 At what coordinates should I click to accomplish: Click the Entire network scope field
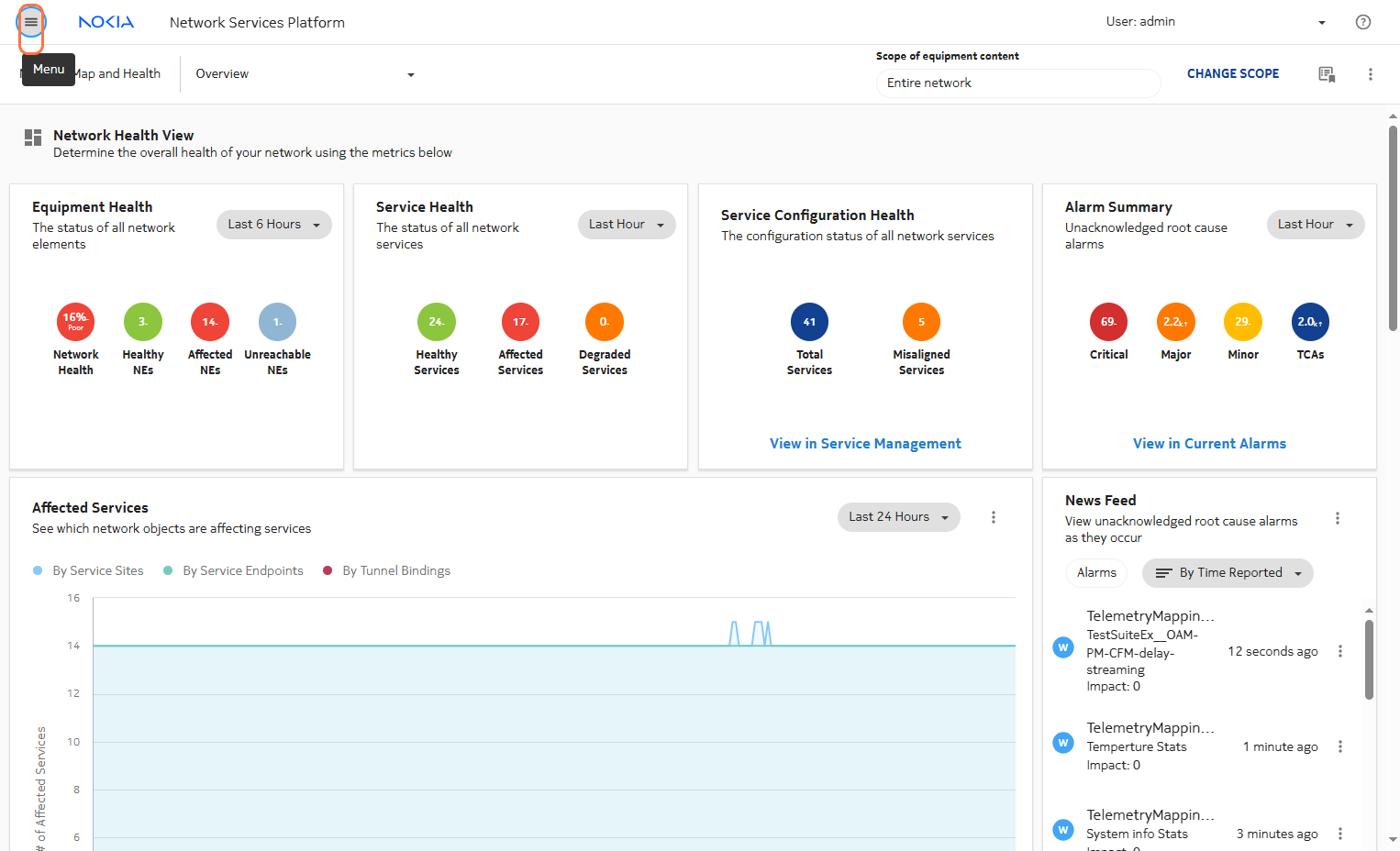click(1017, 83)
